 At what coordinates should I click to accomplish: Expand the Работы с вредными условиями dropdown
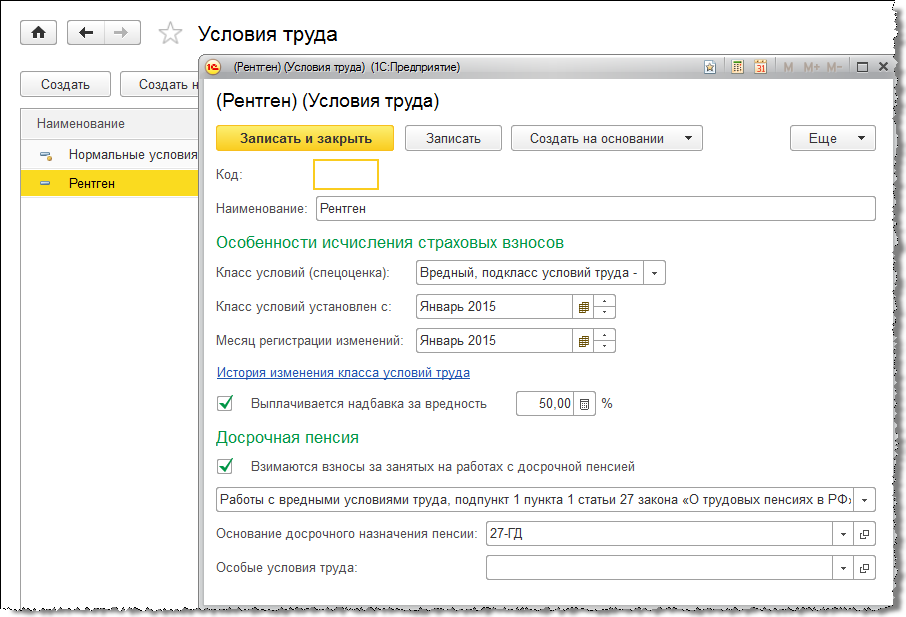pos(865,500)
